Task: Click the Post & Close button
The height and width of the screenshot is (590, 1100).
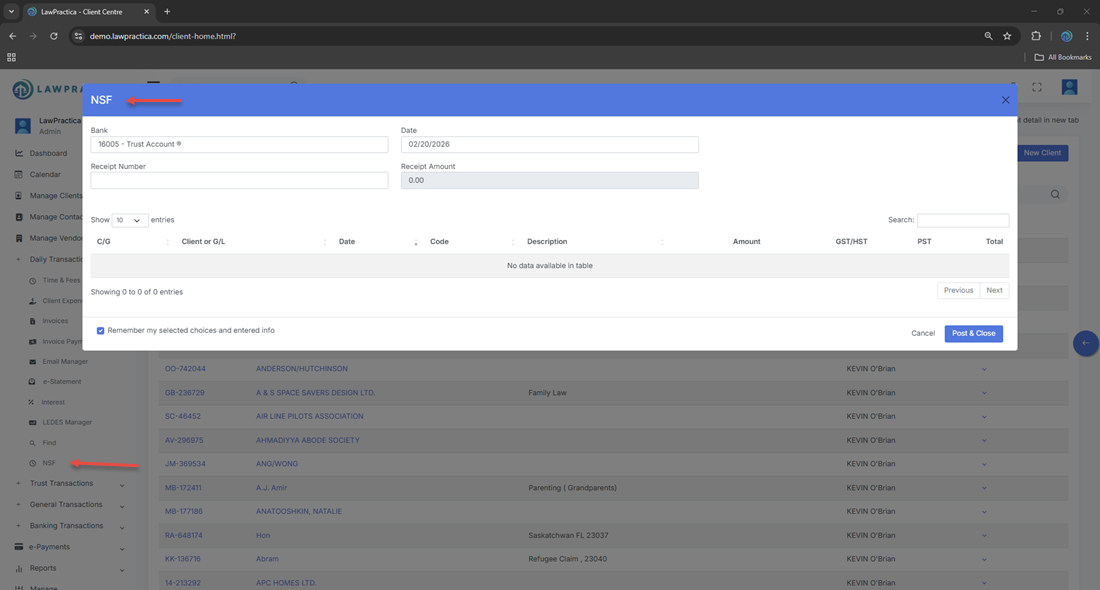Action: pos(973,333)
